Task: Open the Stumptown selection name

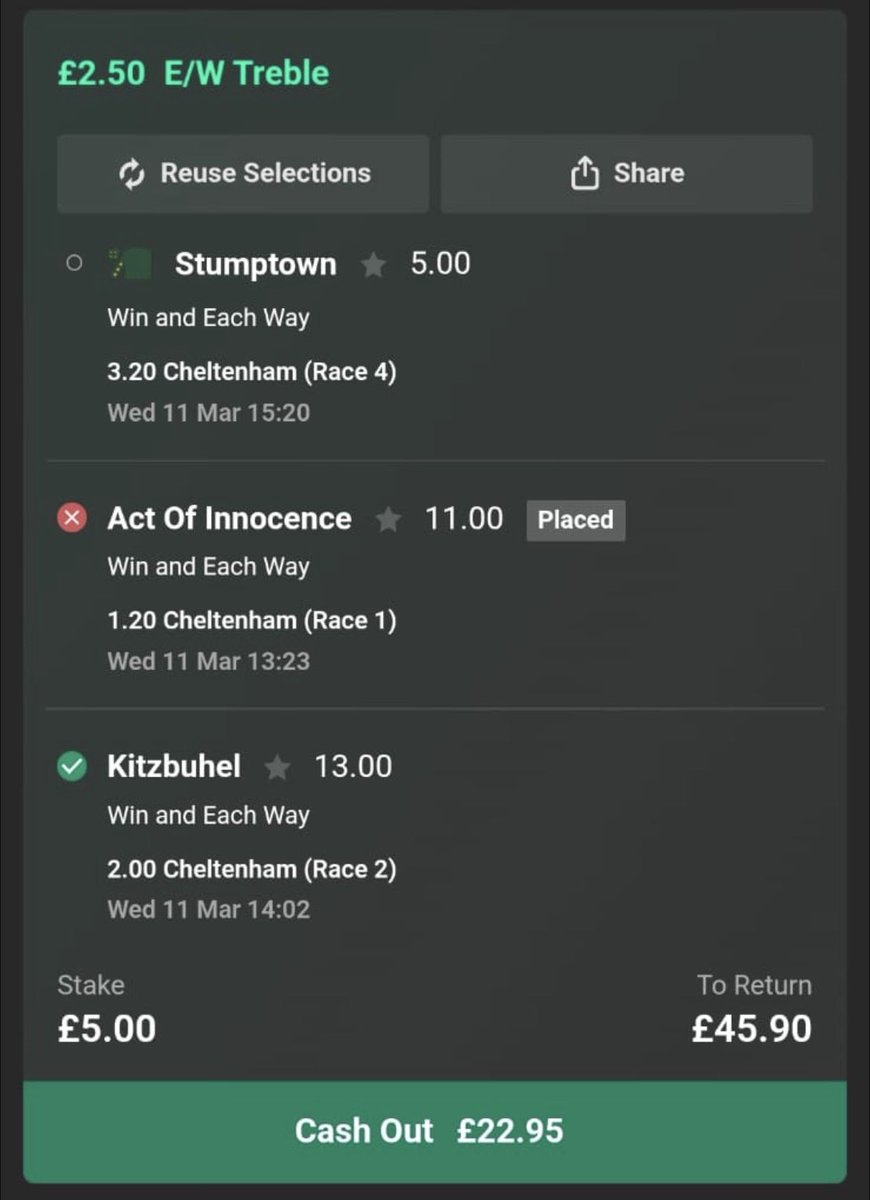Action: click(255, 264)
